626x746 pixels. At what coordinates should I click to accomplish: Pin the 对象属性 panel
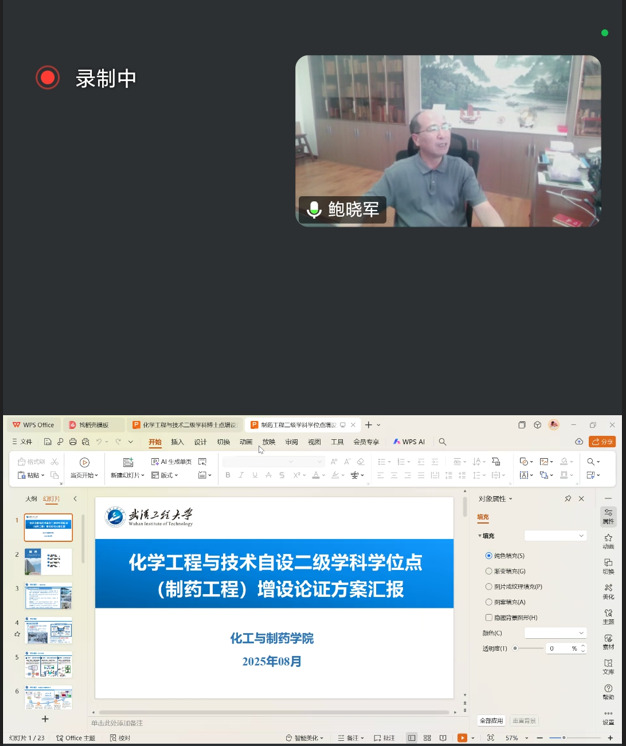568,498
